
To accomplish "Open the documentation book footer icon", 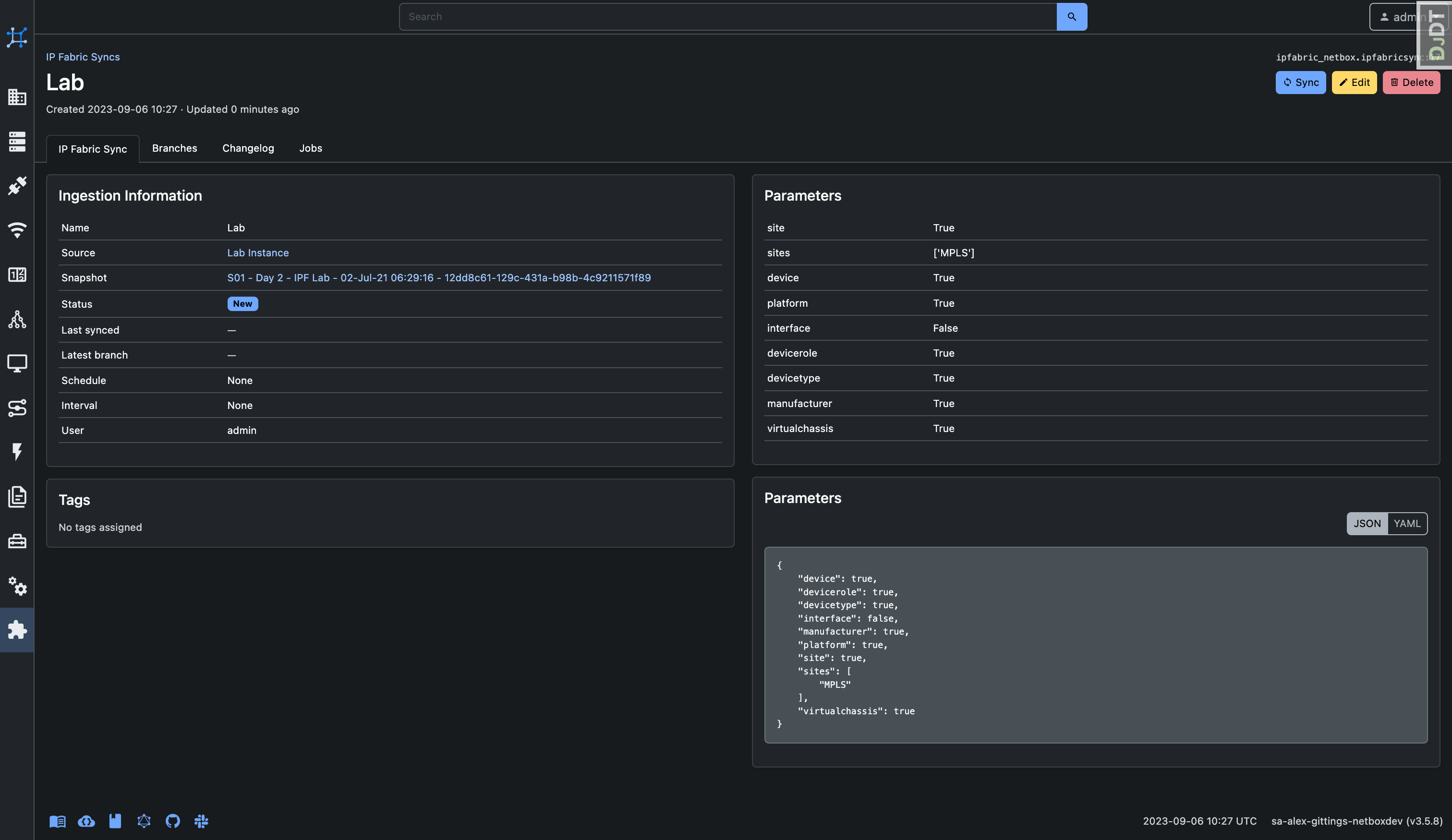I will (x=58, y=821).
